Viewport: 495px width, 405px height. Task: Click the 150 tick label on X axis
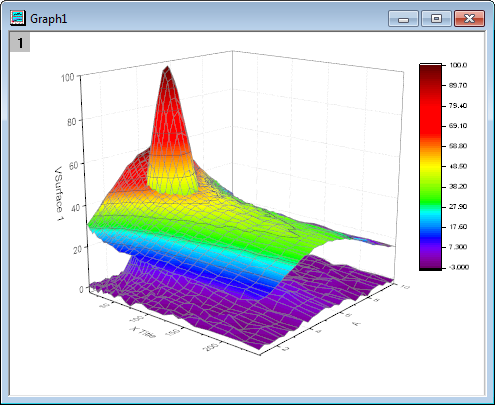[174, 332]
